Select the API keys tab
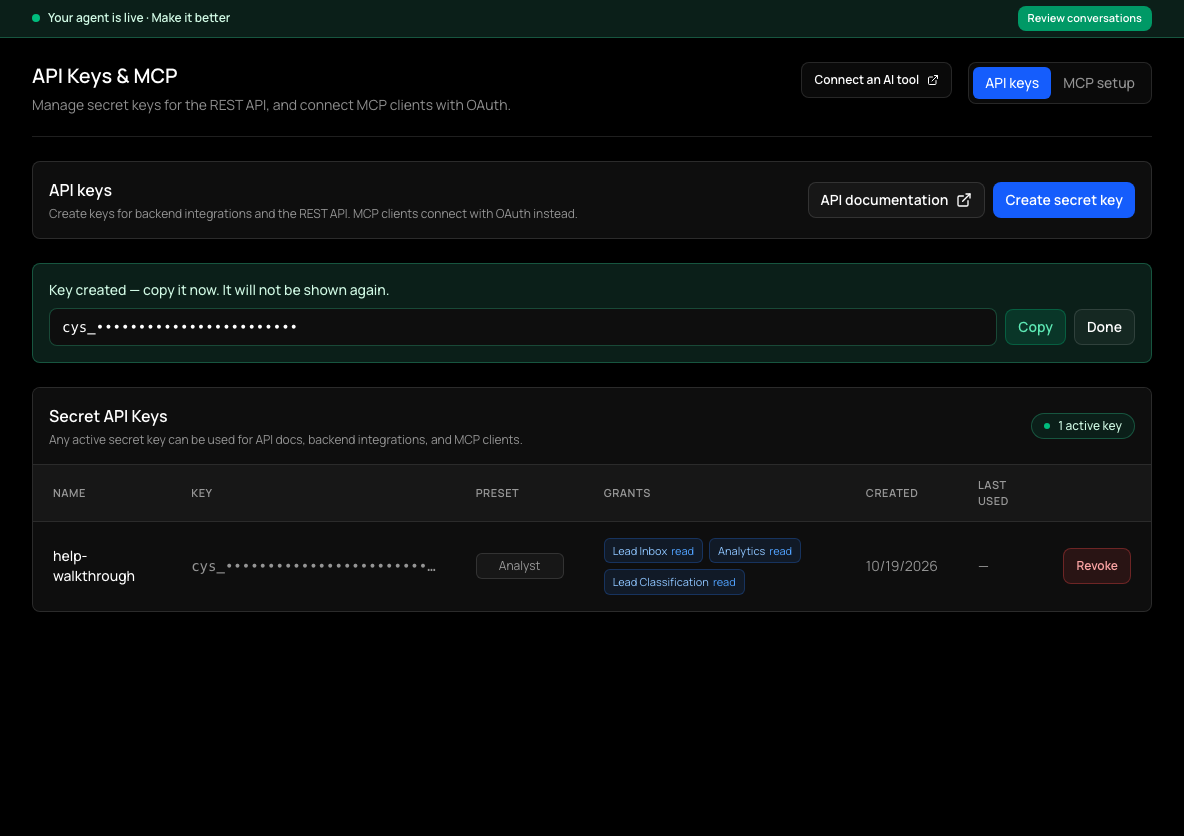This screenshot has height=836, width=1184. tap(1011, 83)
